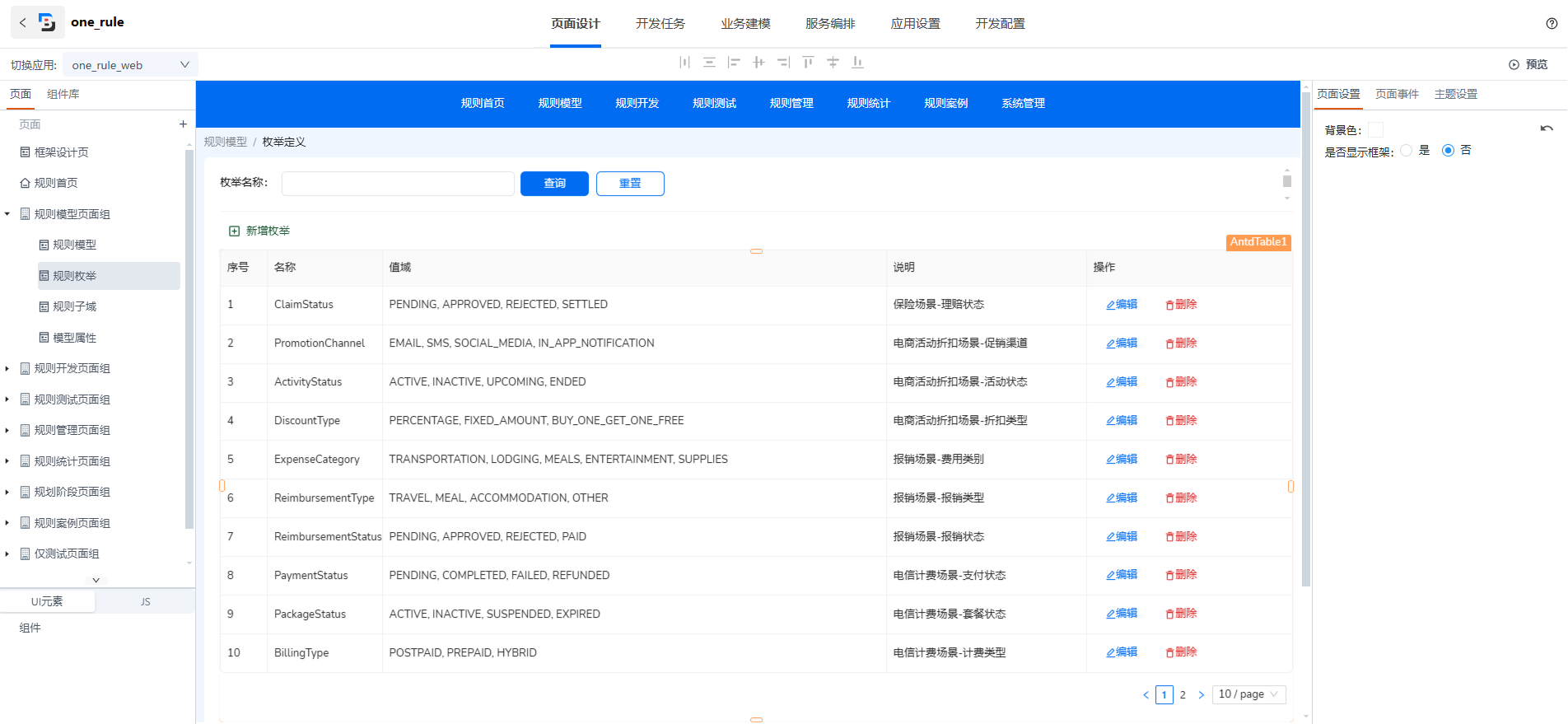Expand the 规则开发页面组 tree group
Screen dimensions: 1568x724
pos(7,368)
